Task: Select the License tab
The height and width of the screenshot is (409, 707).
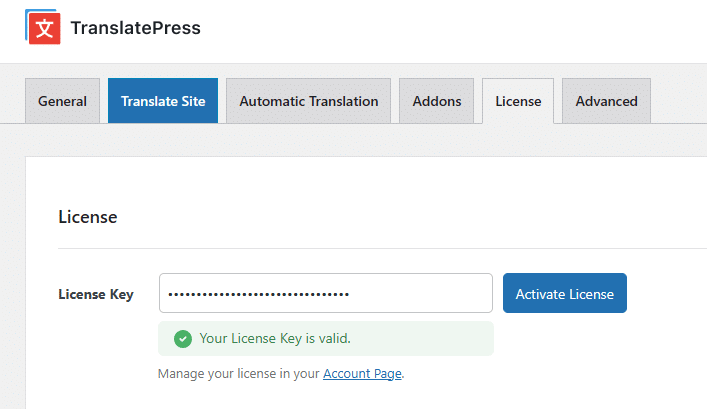Action: (x=518, y=101)
